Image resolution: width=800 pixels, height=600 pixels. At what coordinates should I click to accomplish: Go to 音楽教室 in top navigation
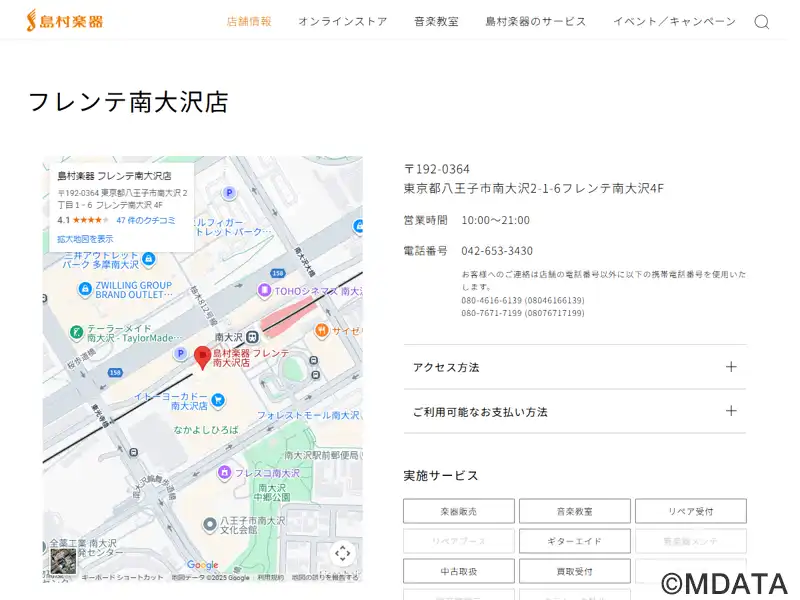click(436, 21)
